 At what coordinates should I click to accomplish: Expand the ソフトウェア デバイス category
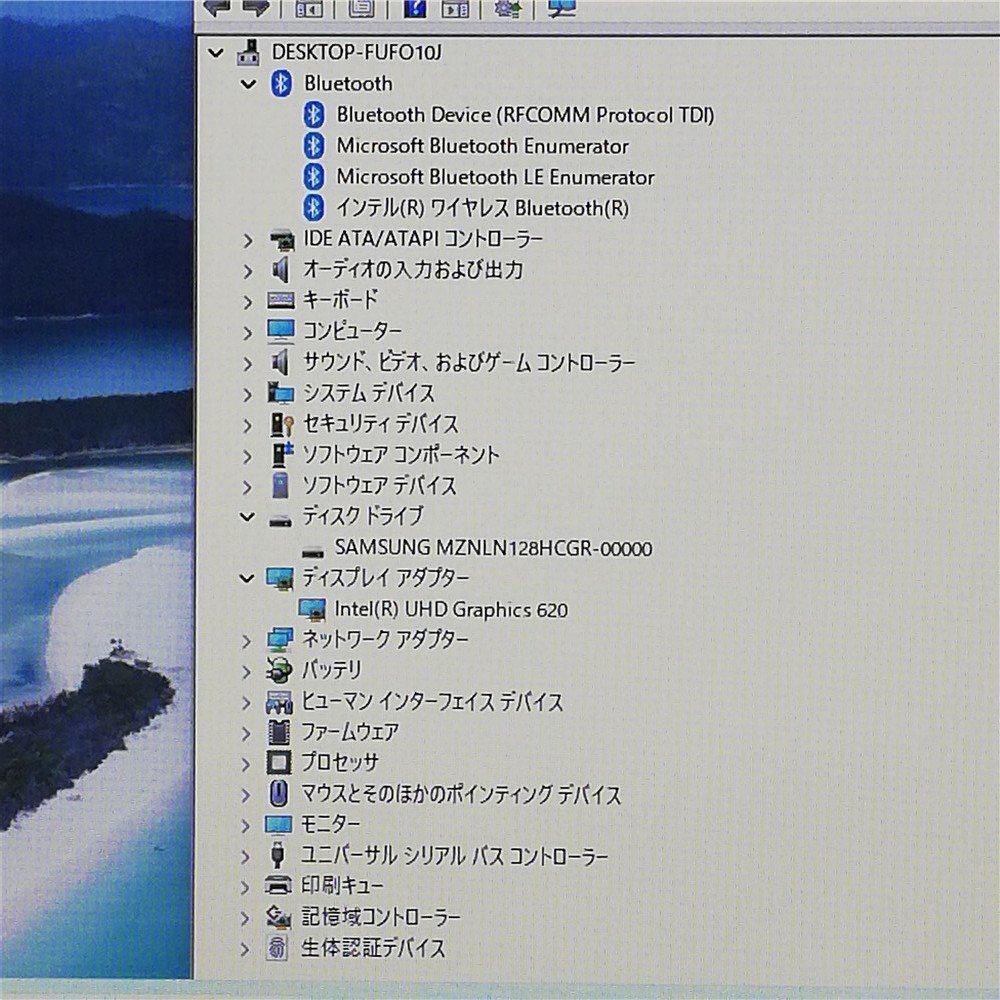tap(247, 487)
